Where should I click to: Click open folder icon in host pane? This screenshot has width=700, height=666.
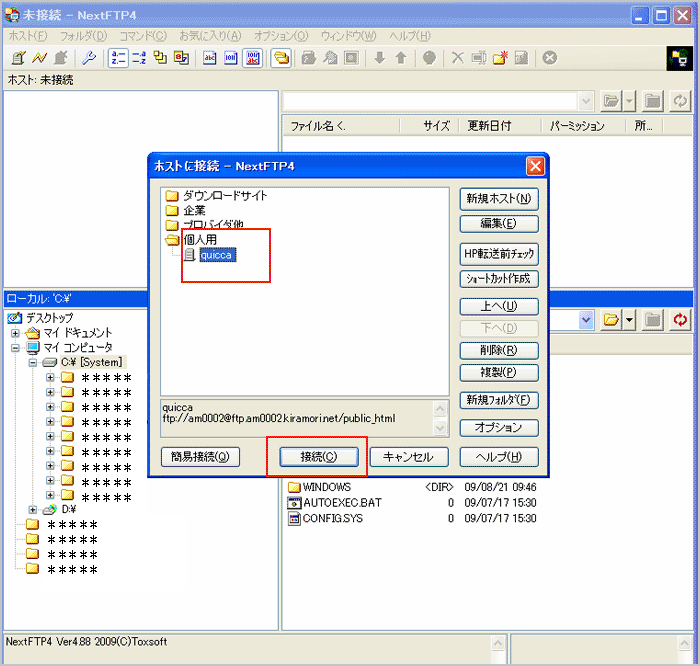click(x=611, y=101)
